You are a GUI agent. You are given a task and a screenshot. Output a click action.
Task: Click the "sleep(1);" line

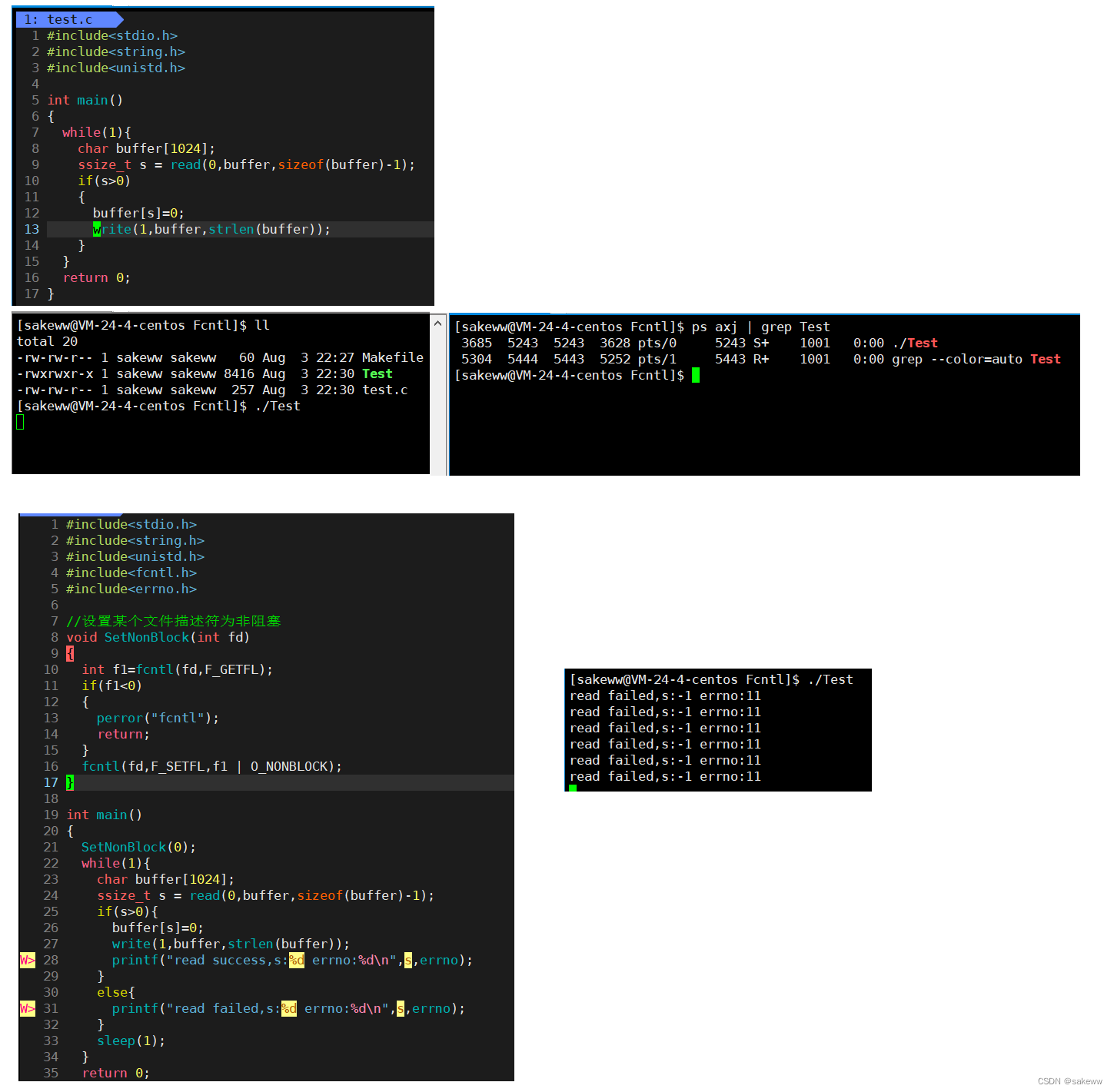[x=131, y=1041]
